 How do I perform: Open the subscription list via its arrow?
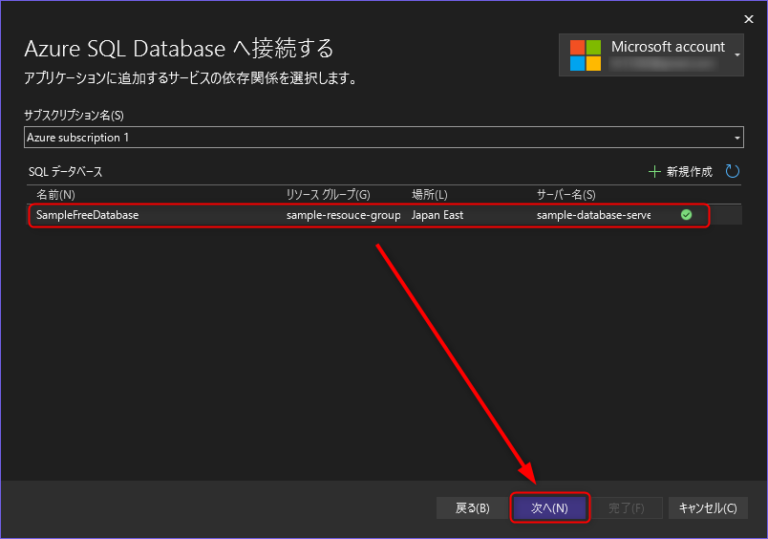pos(737,137)
